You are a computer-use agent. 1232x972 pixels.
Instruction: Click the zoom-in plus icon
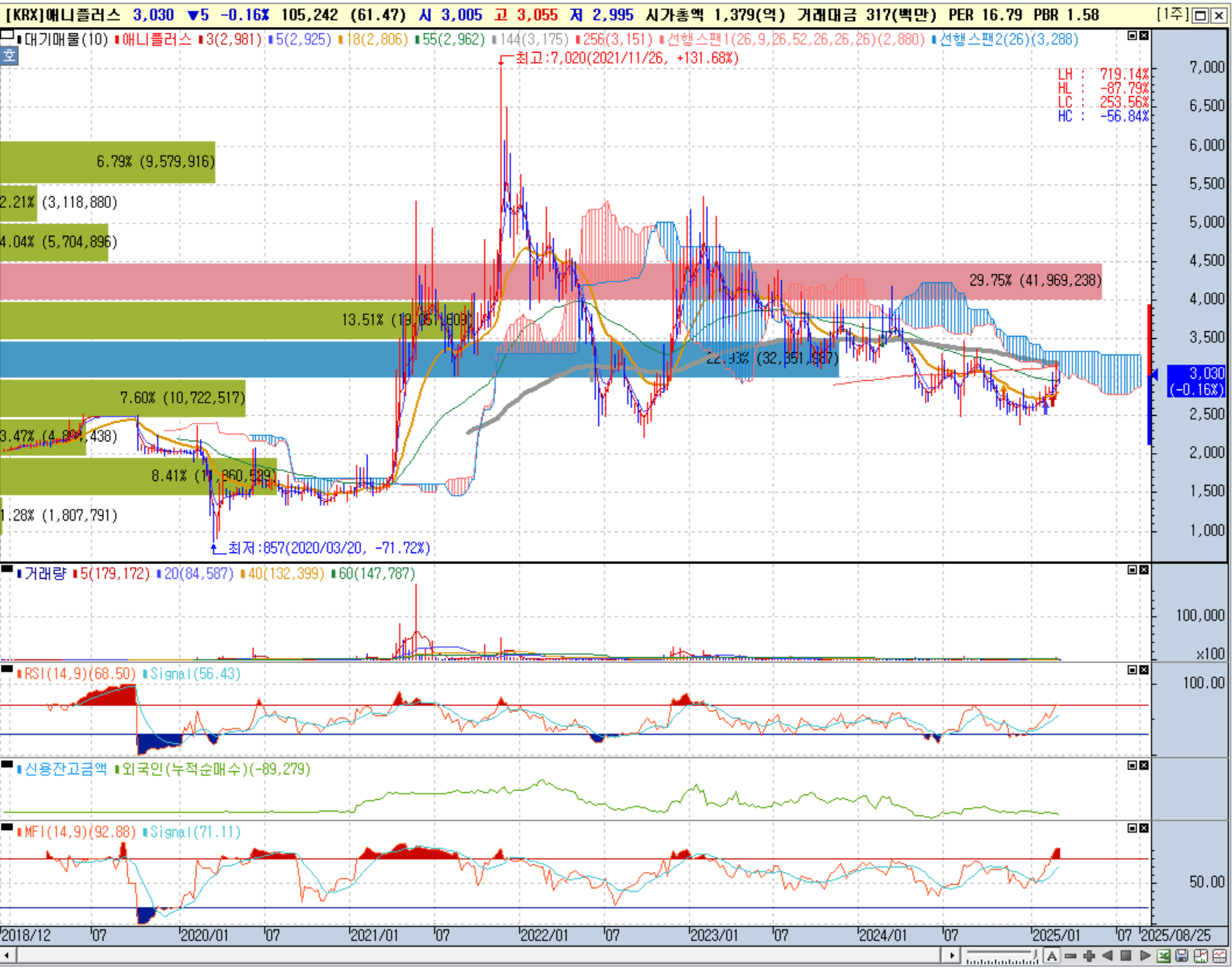click(x=1088, y=956)
